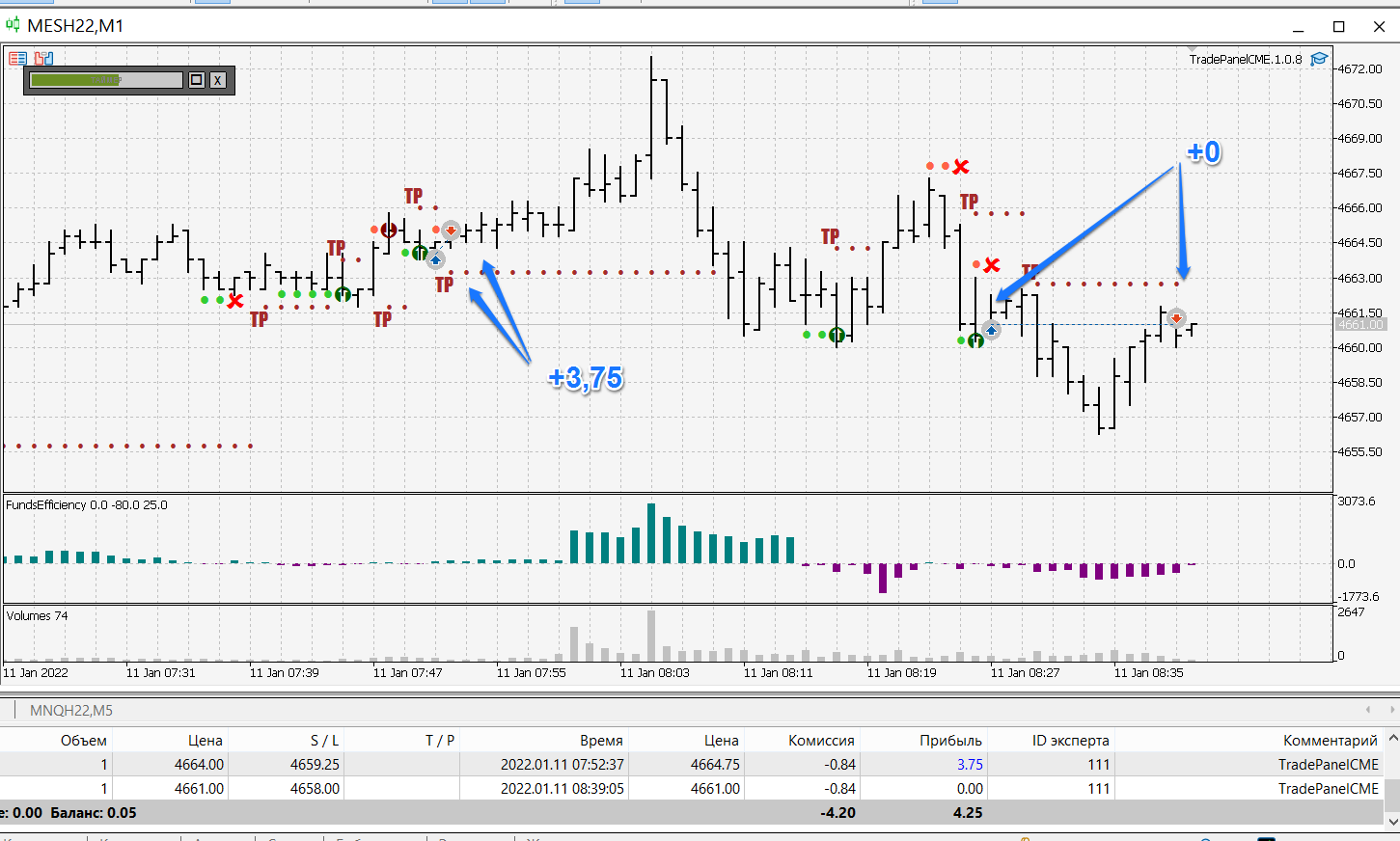The image size is (1400, 841).
Task: Click the total commission -4.20
Action: click(x=837, y=813)
